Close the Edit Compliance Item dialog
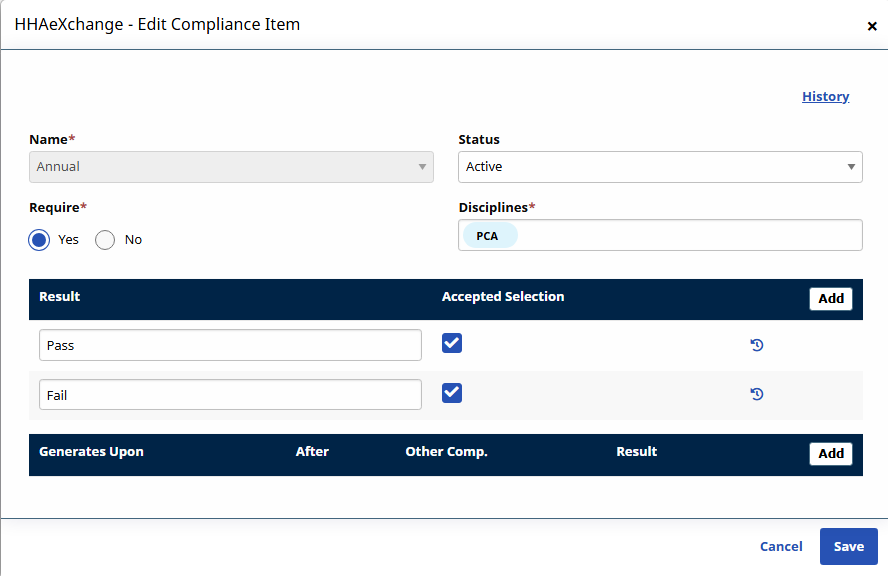This screenshot has height=576, width=888. pos(872,26)
